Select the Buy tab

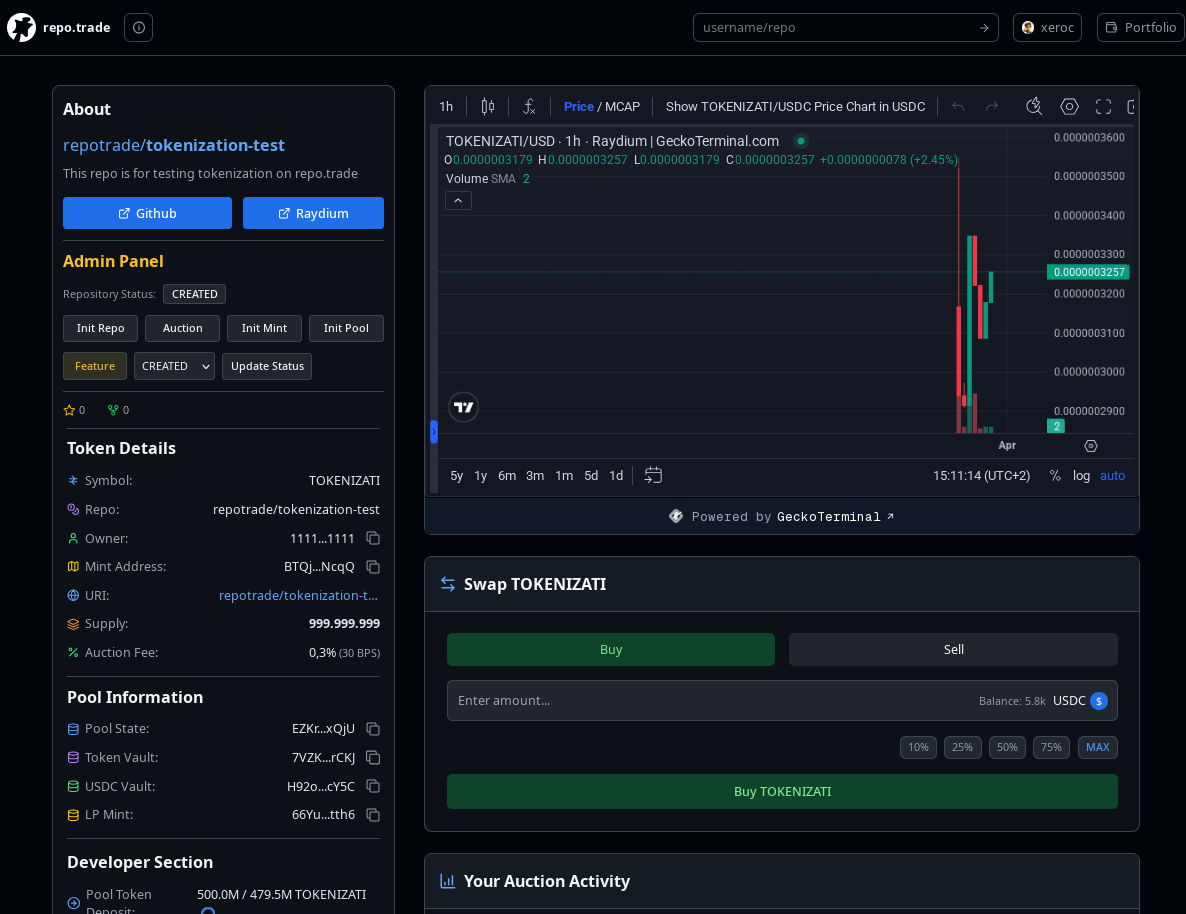tap(611, 649)
